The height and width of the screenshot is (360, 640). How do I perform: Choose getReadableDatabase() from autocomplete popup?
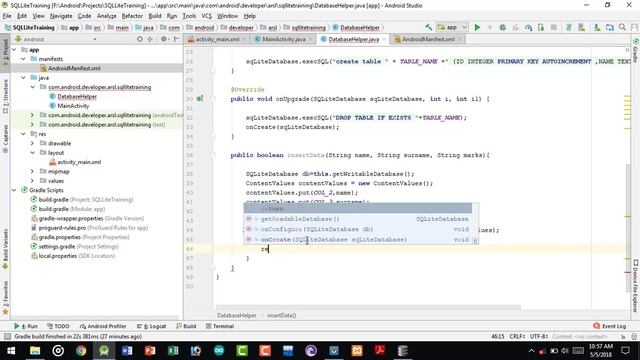[358, 219]
